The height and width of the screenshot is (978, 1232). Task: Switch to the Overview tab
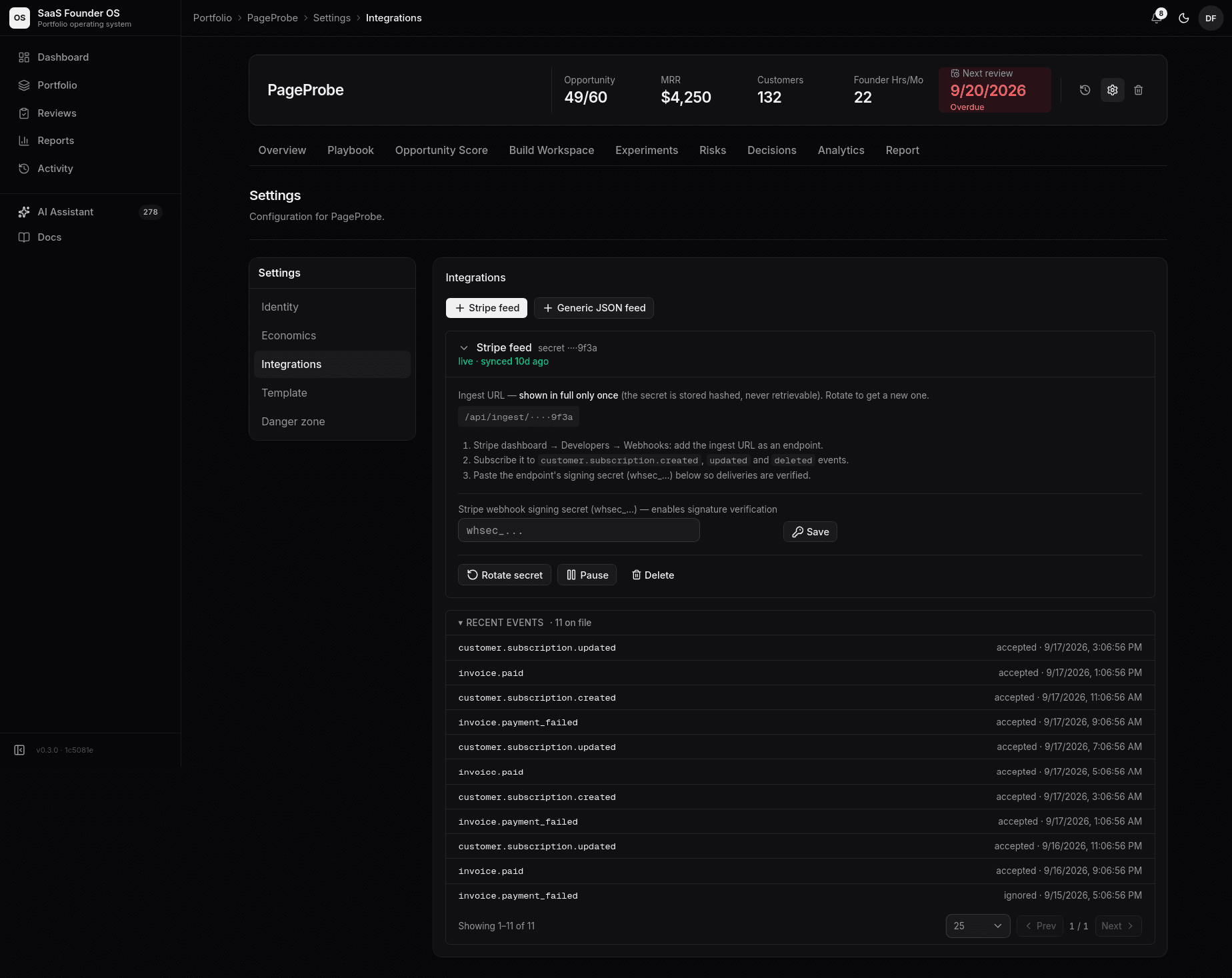(x=282, y=151)
